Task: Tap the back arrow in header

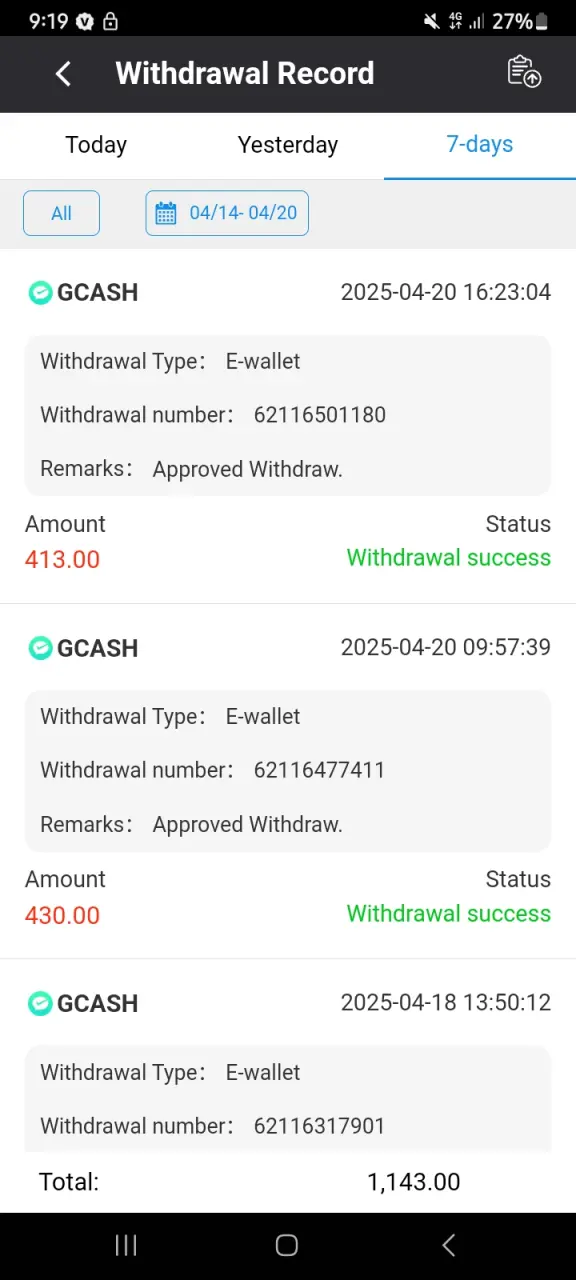Action: [x=63, y=73]
